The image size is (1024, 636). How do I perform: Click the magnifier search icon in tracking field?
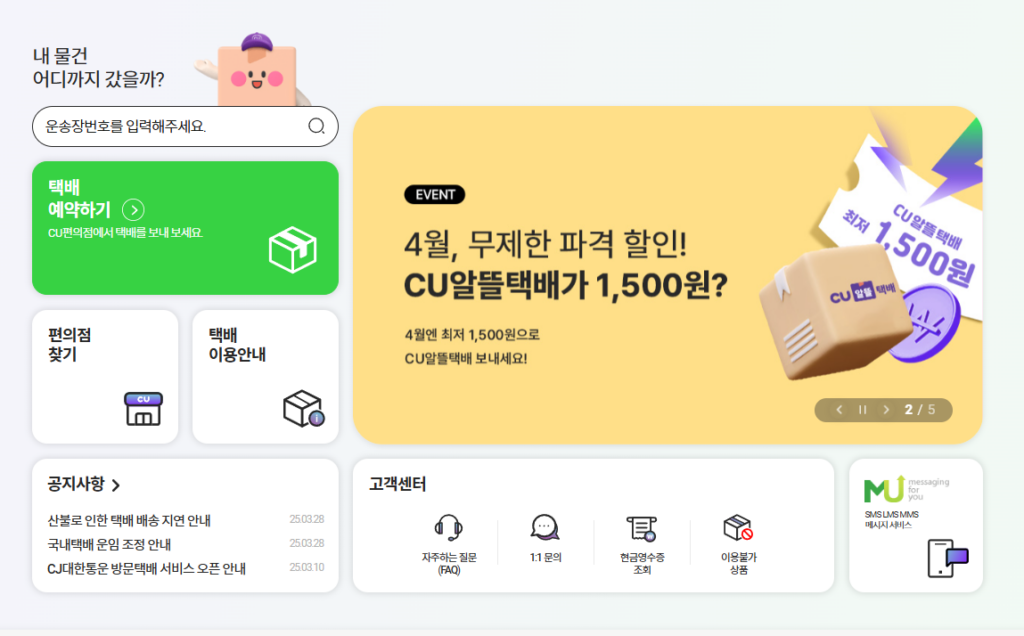[x=317, y=126]
